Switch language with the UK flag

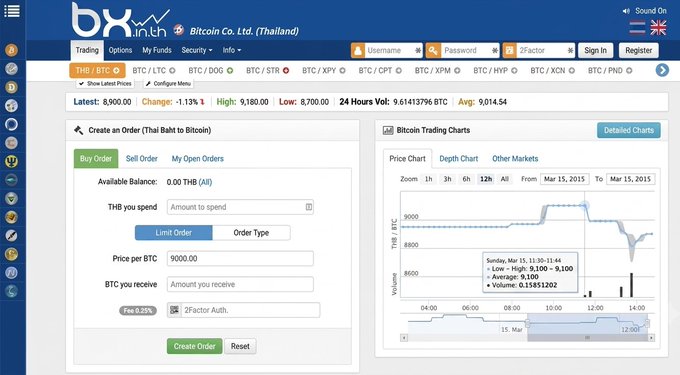(658, 28)
